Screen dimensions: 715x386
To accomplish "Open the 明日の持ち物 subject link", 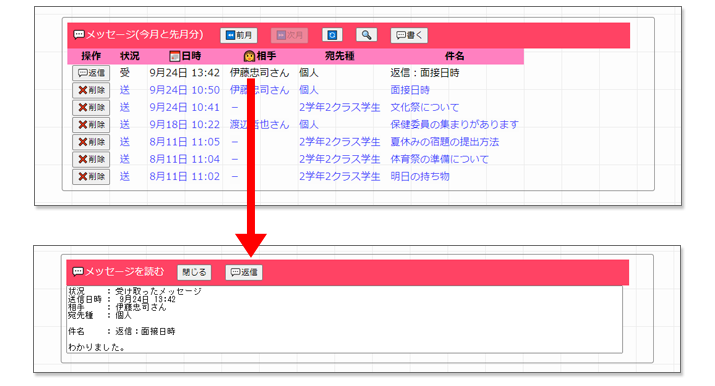I will click(x=420, y=177).
